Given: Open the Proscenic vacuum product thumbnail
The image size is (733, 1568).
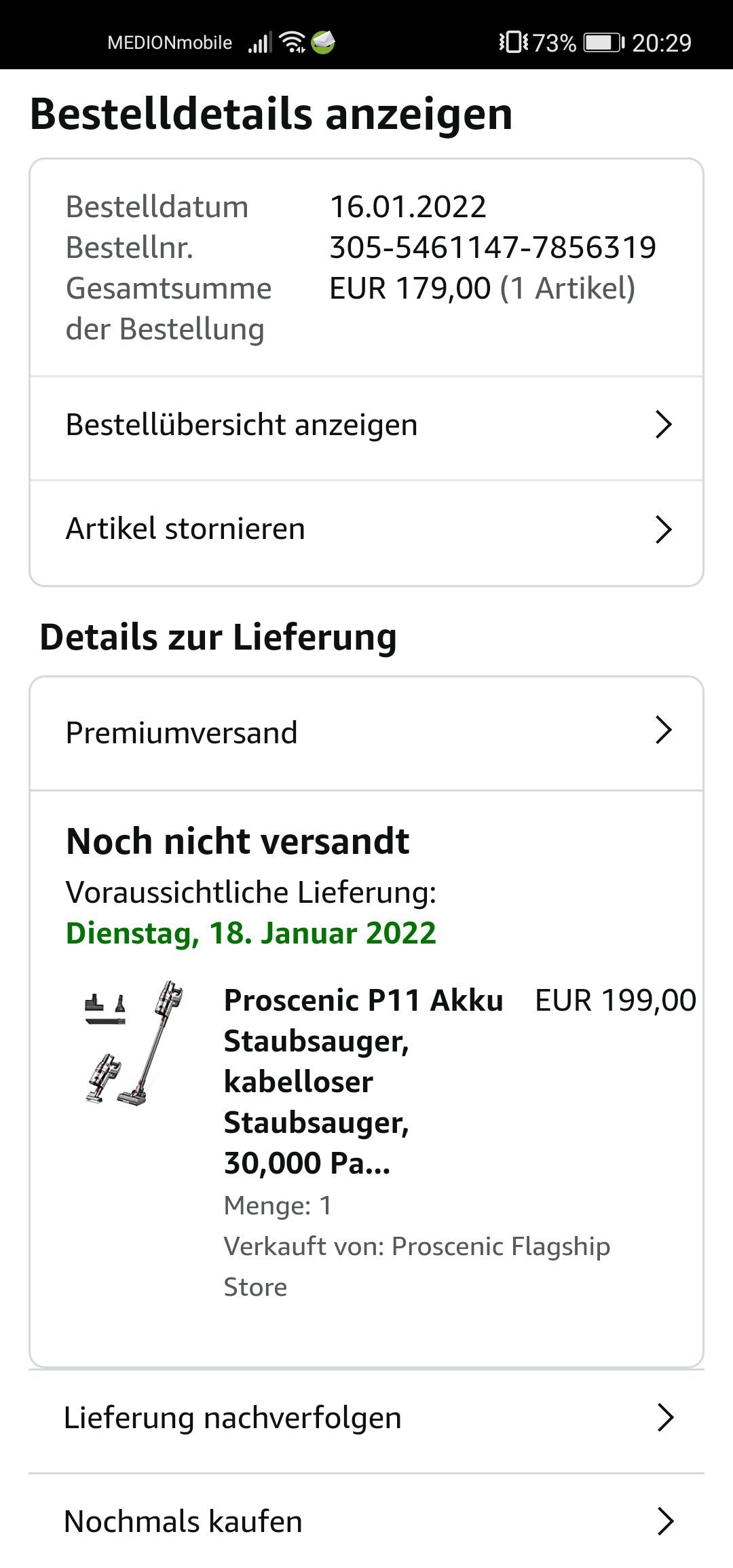Looking at the screenshot, I should (x=134, y=1043).
